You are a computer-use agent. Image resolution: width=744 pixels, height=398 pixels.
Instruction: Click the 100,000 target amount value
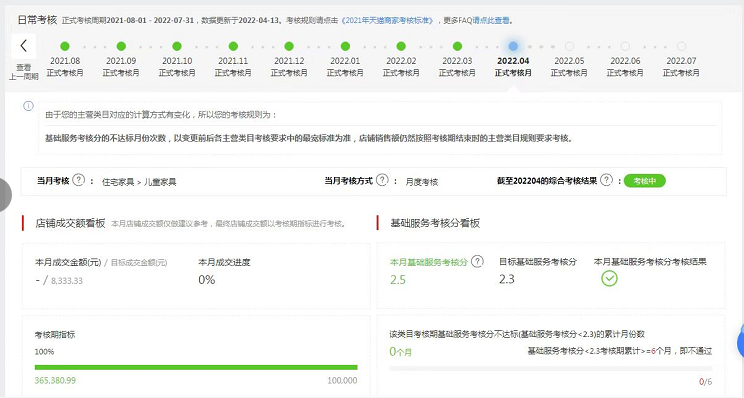pos(342,380)
